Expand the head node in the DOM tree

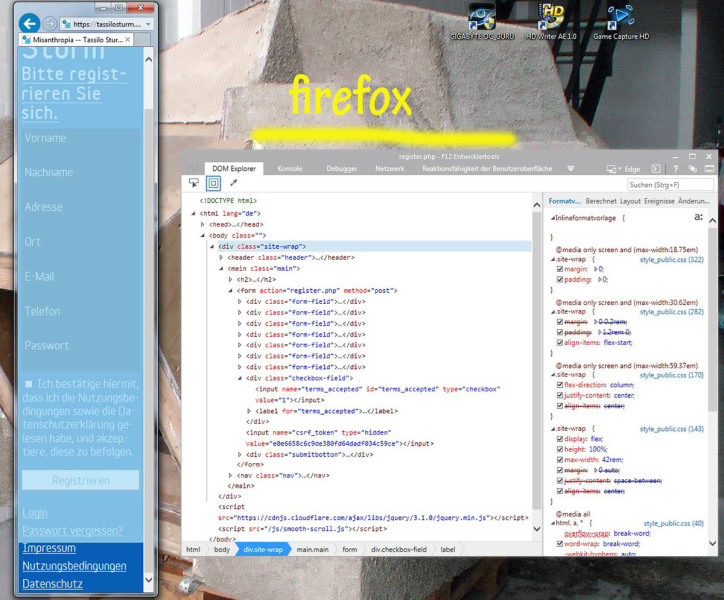coord(202,224)
